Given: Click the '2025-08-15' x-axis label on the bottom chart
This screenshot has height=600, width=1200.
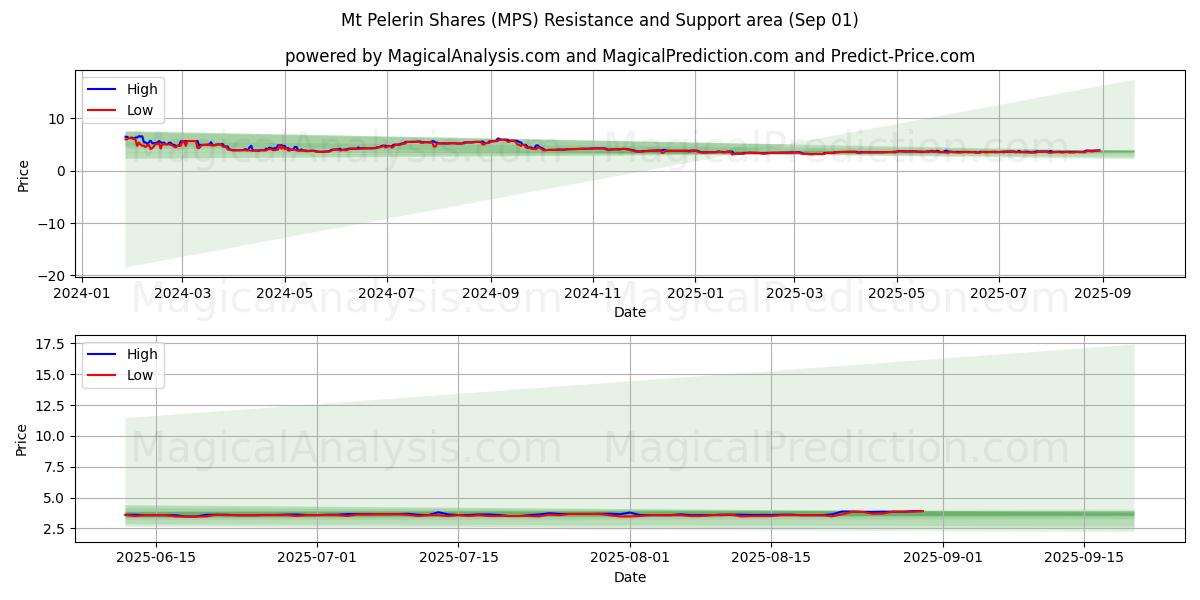Looking at the screenshot, I should (771, 559).
